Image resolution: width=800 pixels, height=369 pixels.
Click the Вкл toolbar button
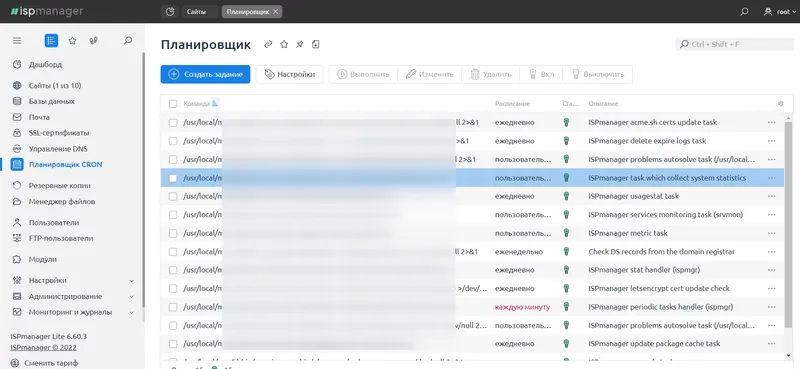(541, 74)
